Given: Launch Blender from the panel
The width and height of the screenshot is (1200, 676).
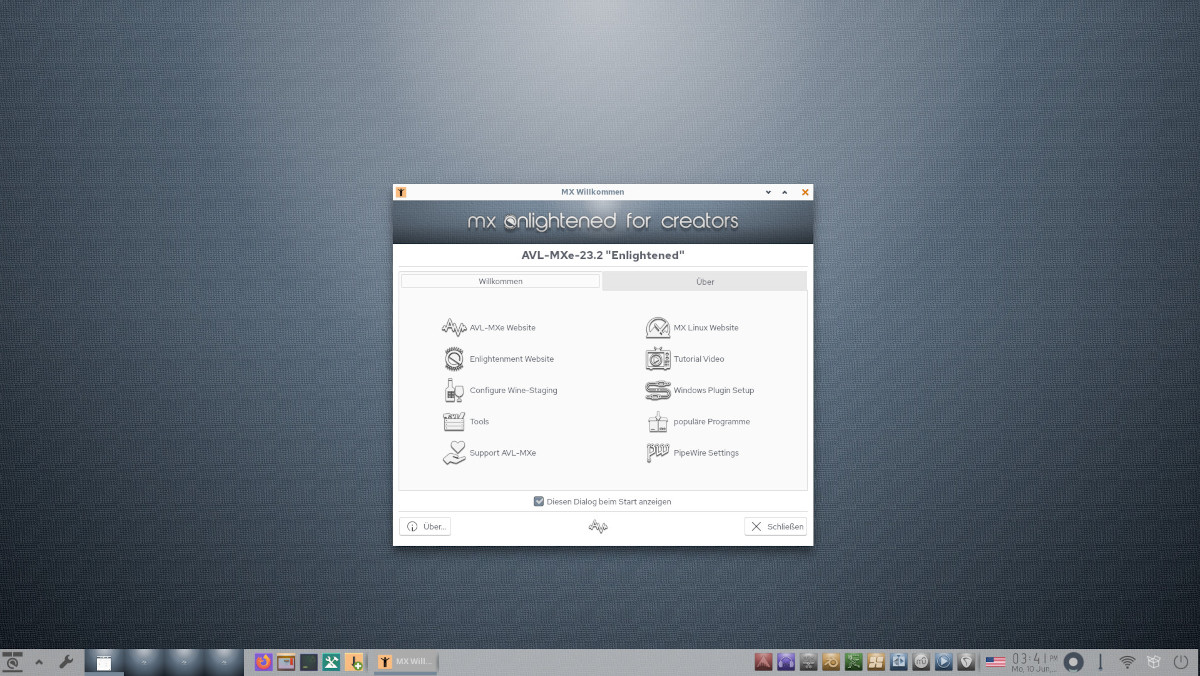Looking at the screenshot, I should click(x=831, y=662).
